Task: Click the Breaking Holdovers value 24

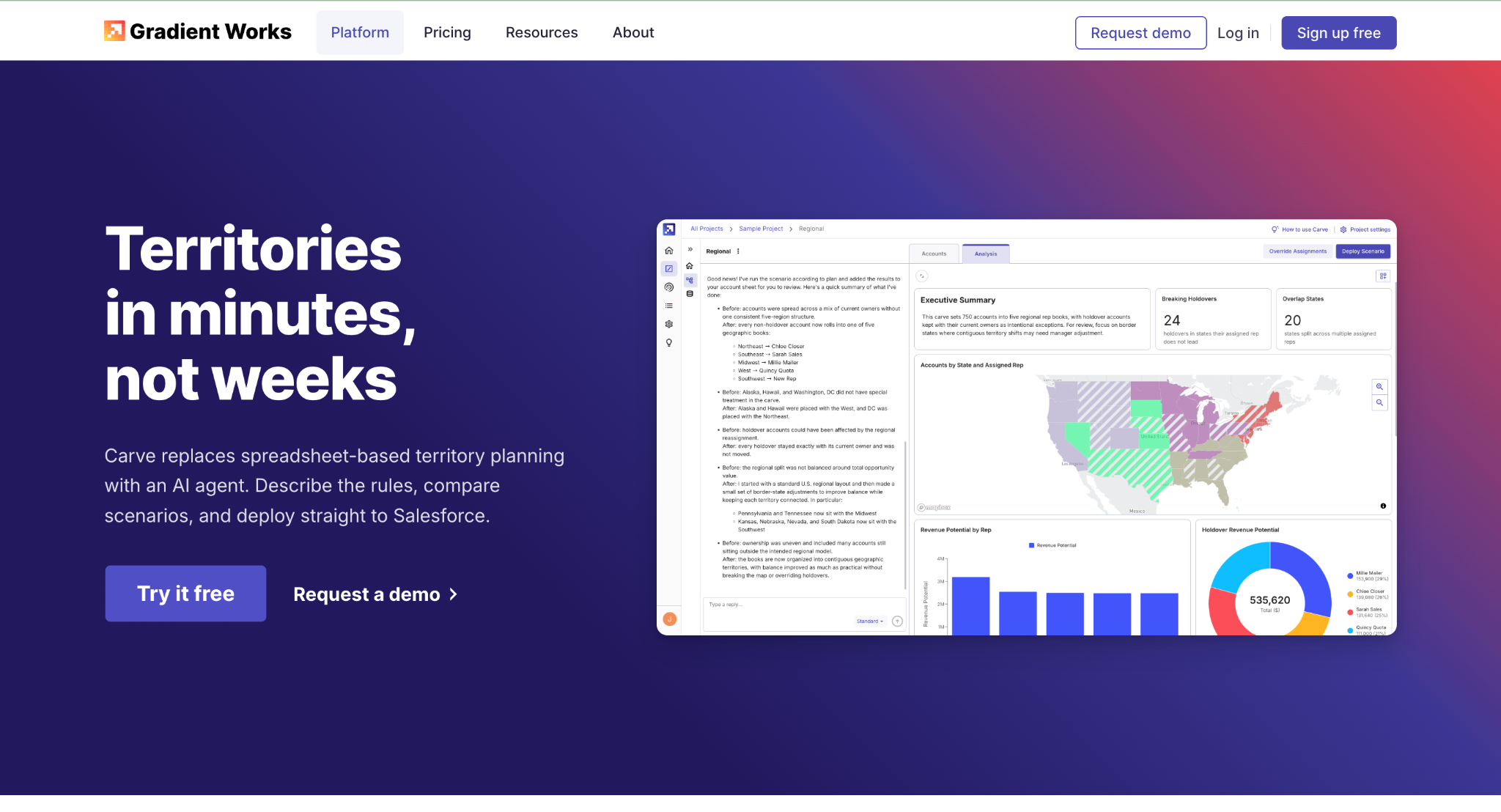Action: 1172,320
